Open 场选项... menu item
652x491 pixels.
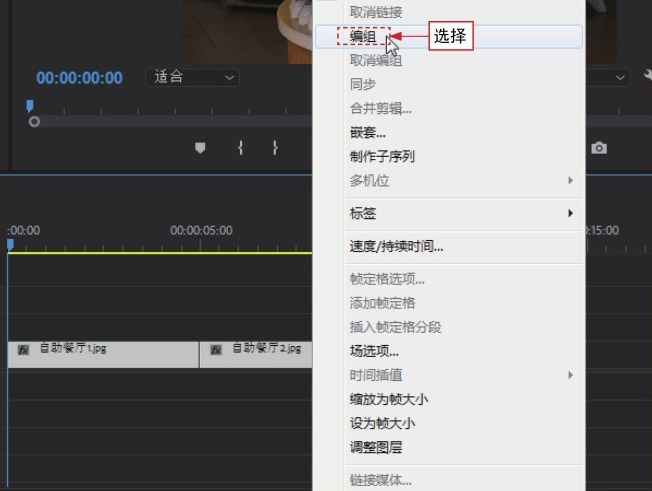[449, 351]
